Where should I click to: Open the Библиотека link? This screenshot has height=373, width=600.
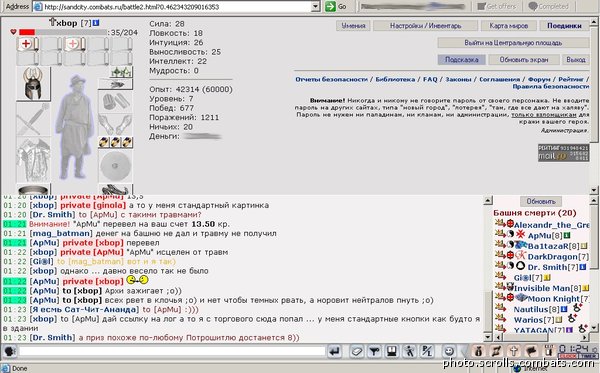(x=395, y=79)
